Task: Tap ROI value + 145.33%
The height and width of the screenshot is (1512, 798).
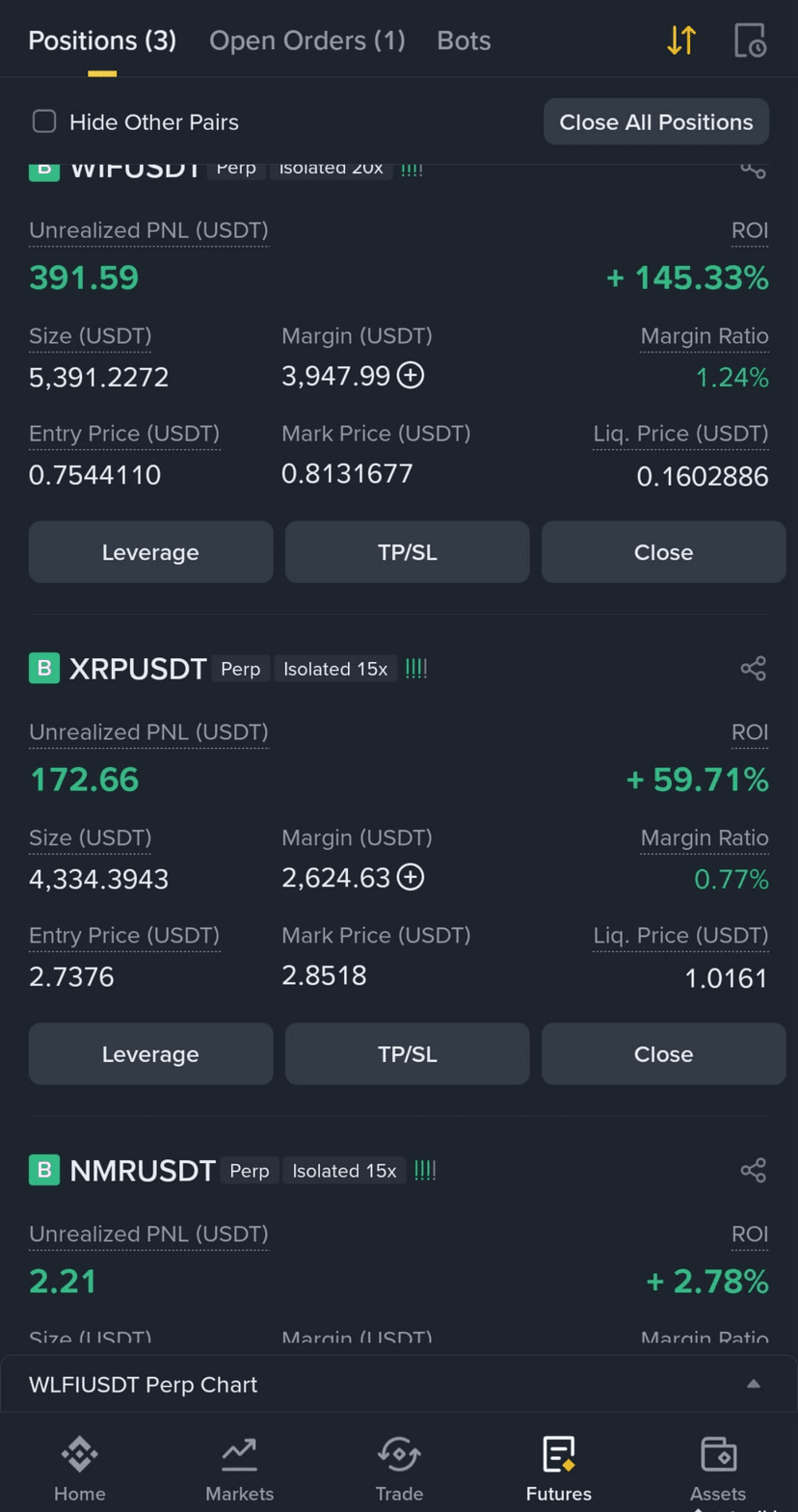Action: [x=687, y=278]
